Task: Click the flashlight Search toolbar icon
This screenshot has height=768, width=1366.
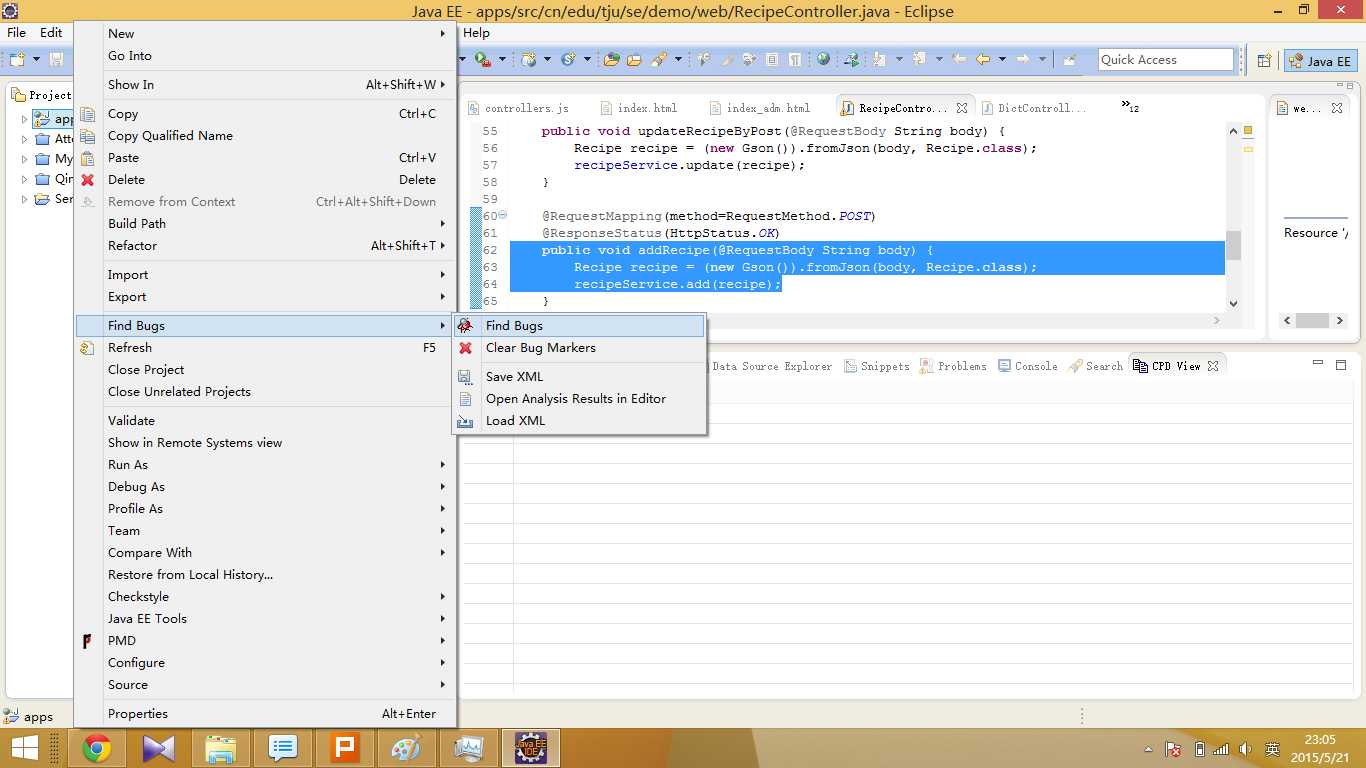Action: 659,60
